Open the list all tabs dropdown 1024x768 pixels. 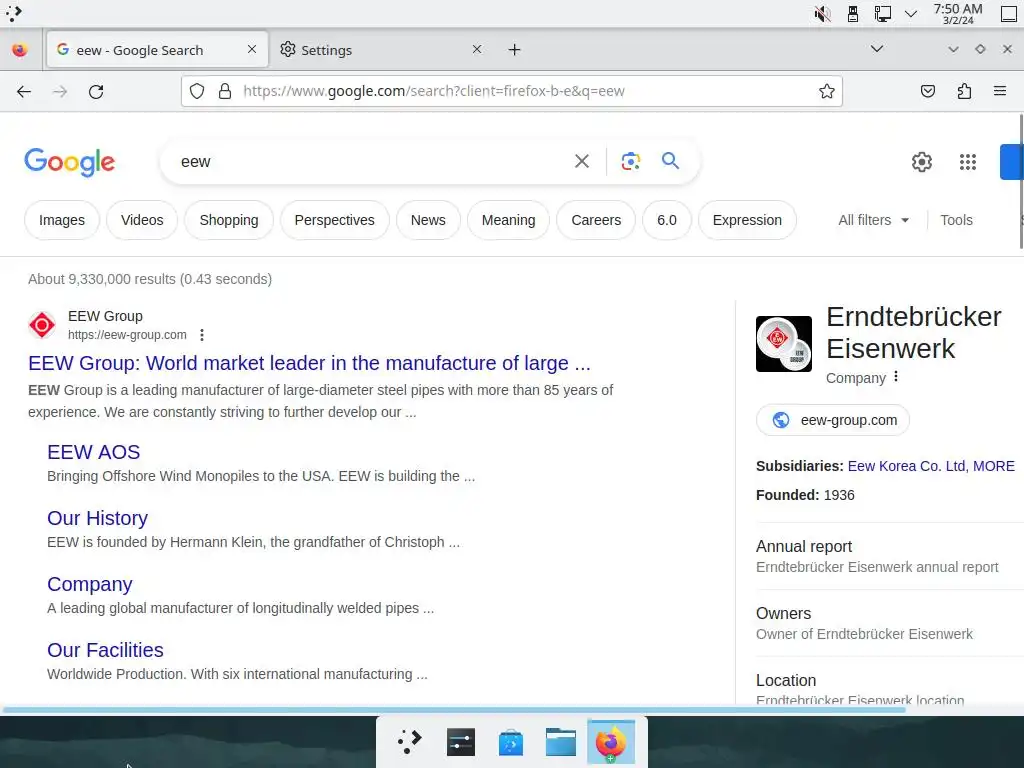(x=877, y=49)
